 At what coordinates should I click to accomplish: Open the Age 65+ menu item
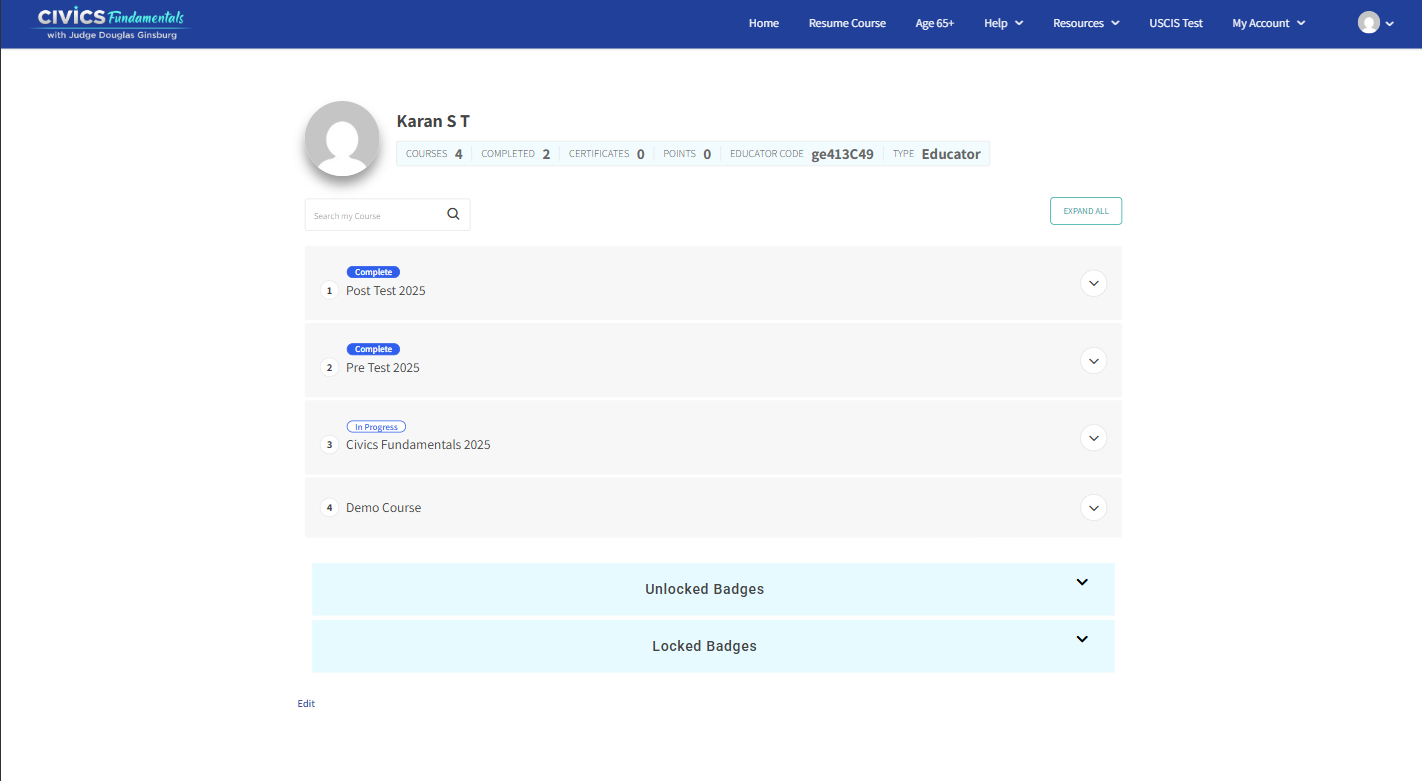(x=934, y=23)
